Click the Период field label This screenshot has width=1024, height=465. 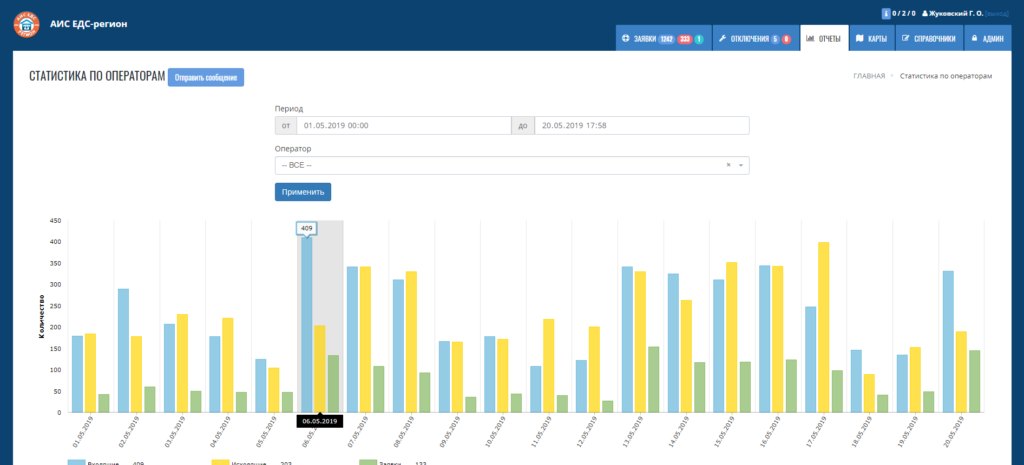(x=289, y=109)
